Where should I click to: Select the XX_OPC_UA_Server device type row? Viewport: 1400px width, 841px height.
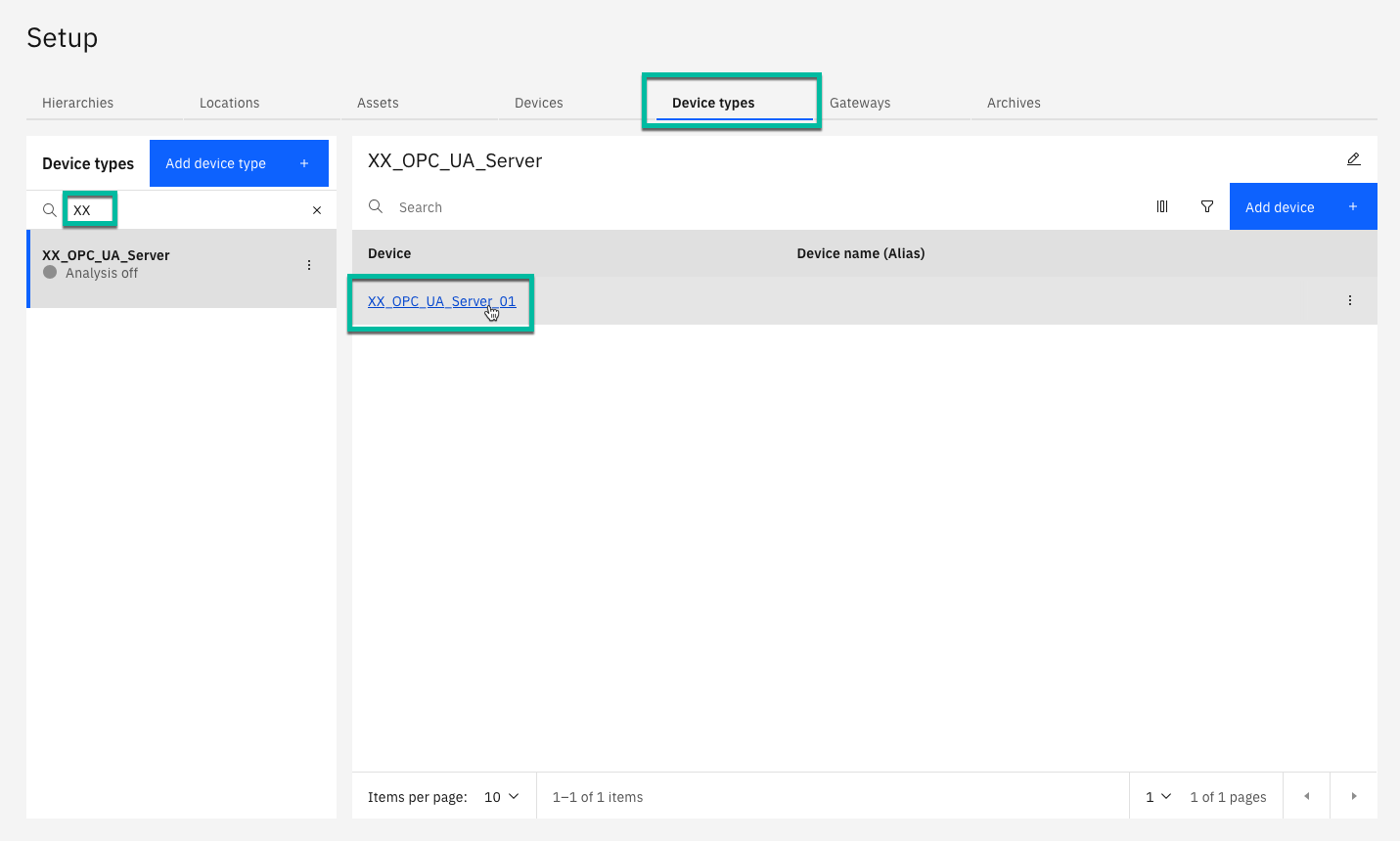tap(182, 269)
